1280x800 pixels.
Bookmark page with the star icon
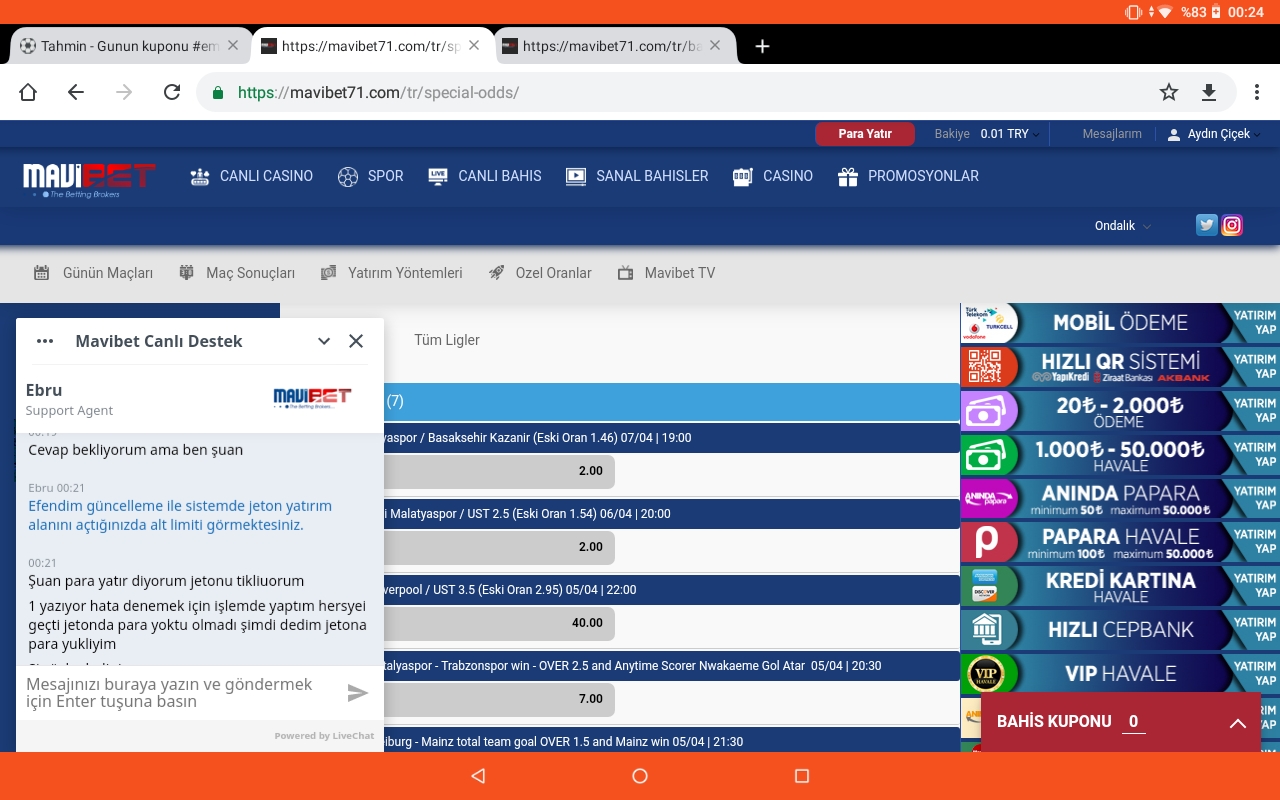[x=1169, y=92]
